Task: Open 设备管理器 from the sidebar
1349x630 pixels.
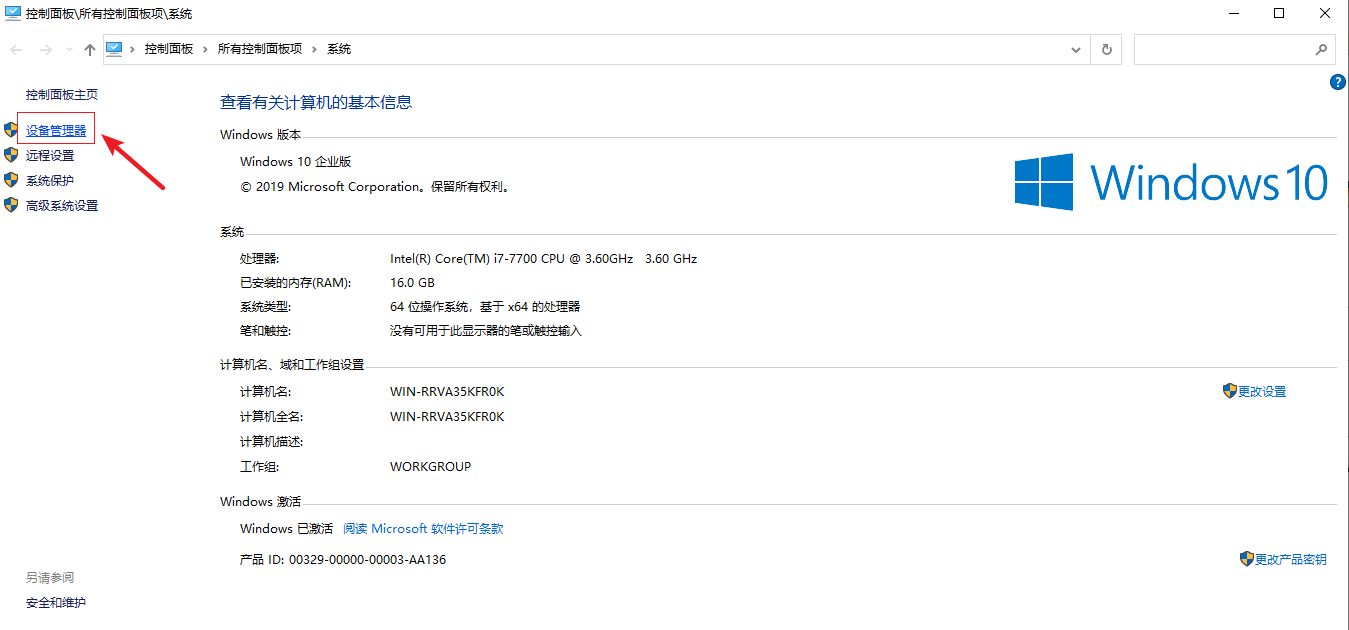Action: coord(56,129)
